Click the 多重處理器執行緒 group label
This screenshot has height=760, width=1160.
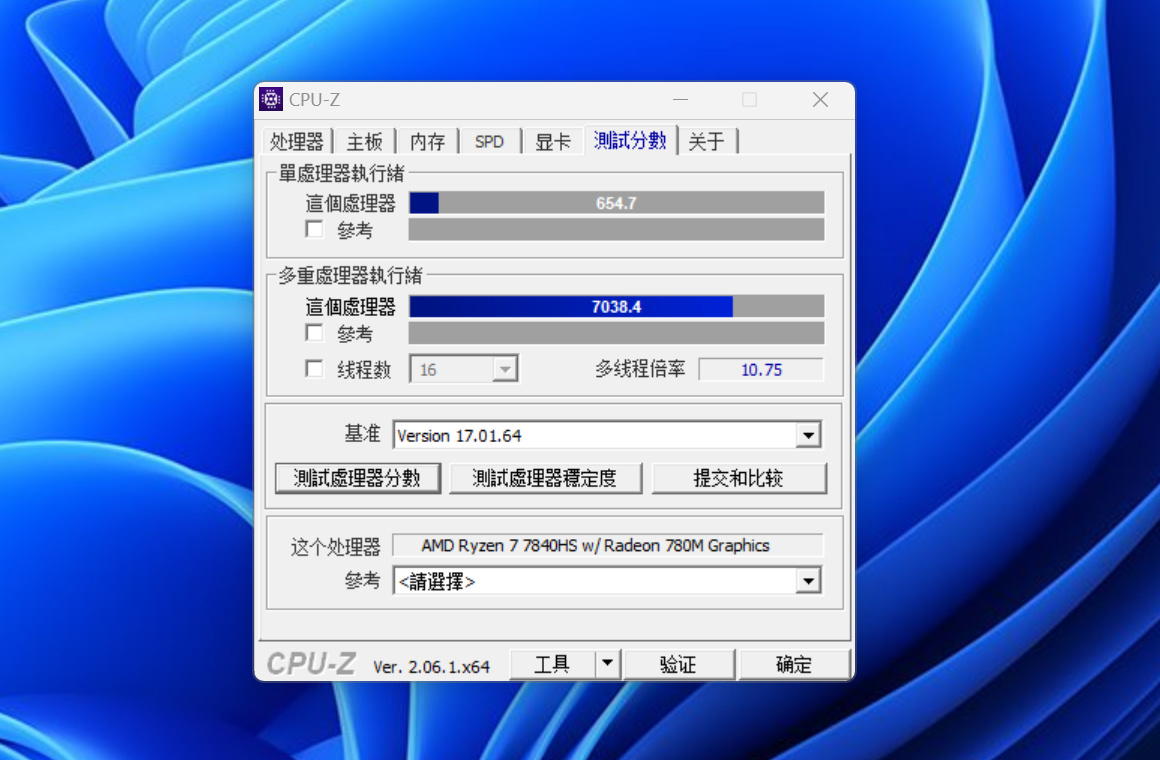[x=350, y=276]
